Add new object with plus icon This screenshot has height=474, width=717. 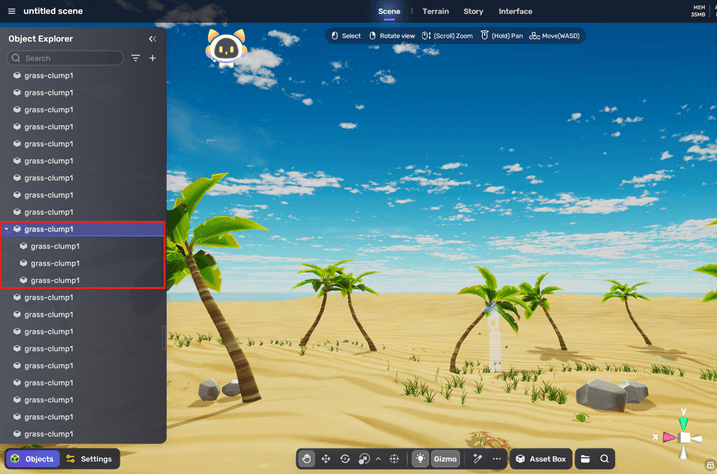(153, 58)
